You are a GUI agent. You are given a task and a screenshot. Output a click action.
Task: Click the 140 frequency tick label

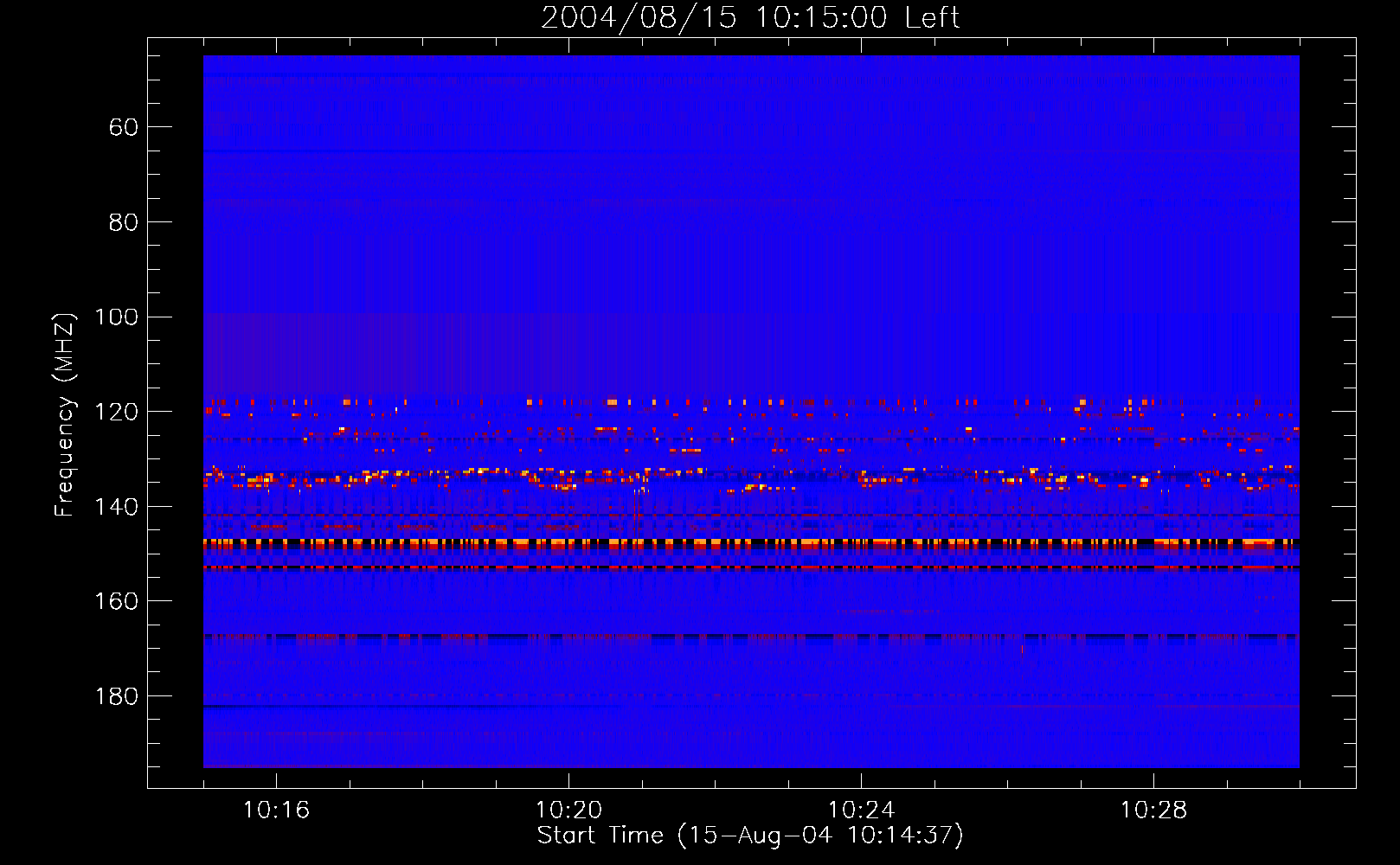click(x=116, y=507)
